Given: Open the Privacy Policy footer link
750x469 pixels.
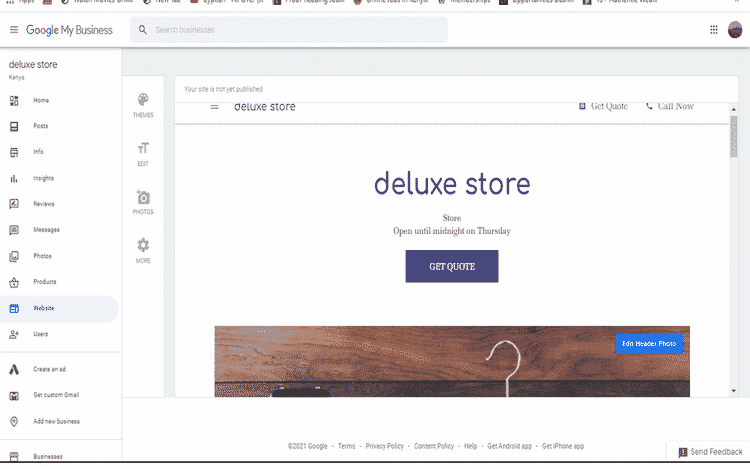Looking at the screenshot, I should (x=385, y=446).
